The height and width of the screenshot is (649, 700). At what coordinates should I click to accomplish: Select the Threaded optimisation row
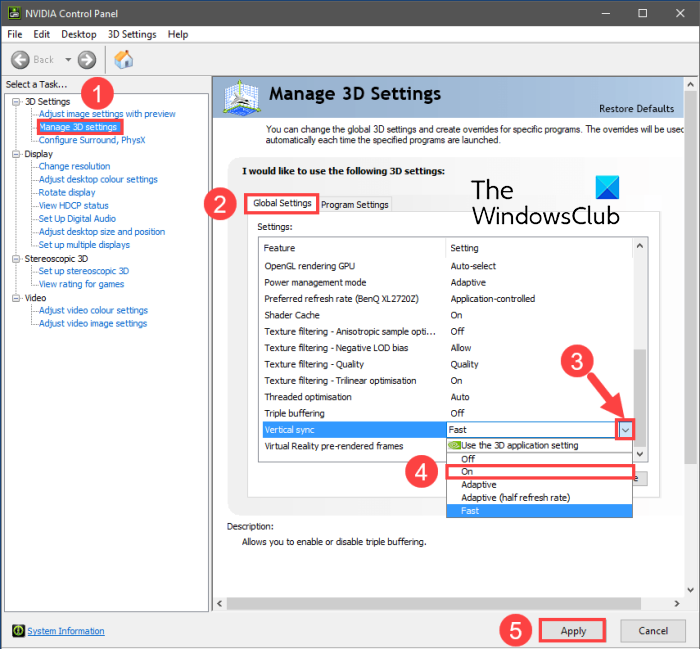click(446, 397)
